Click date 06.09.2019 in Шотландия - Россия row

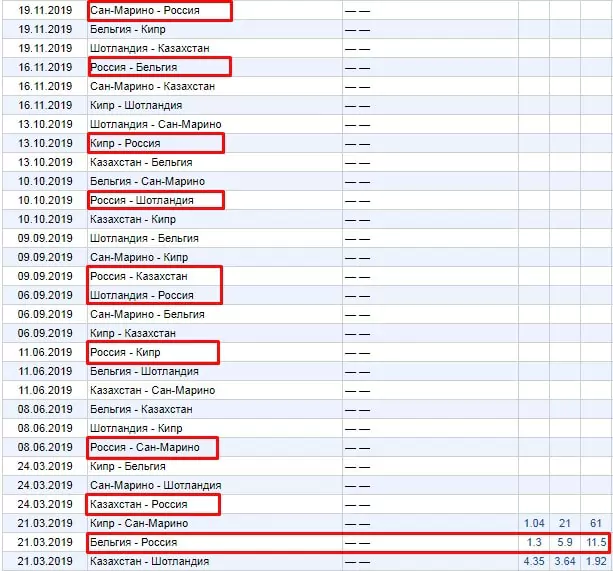[45, 295]
